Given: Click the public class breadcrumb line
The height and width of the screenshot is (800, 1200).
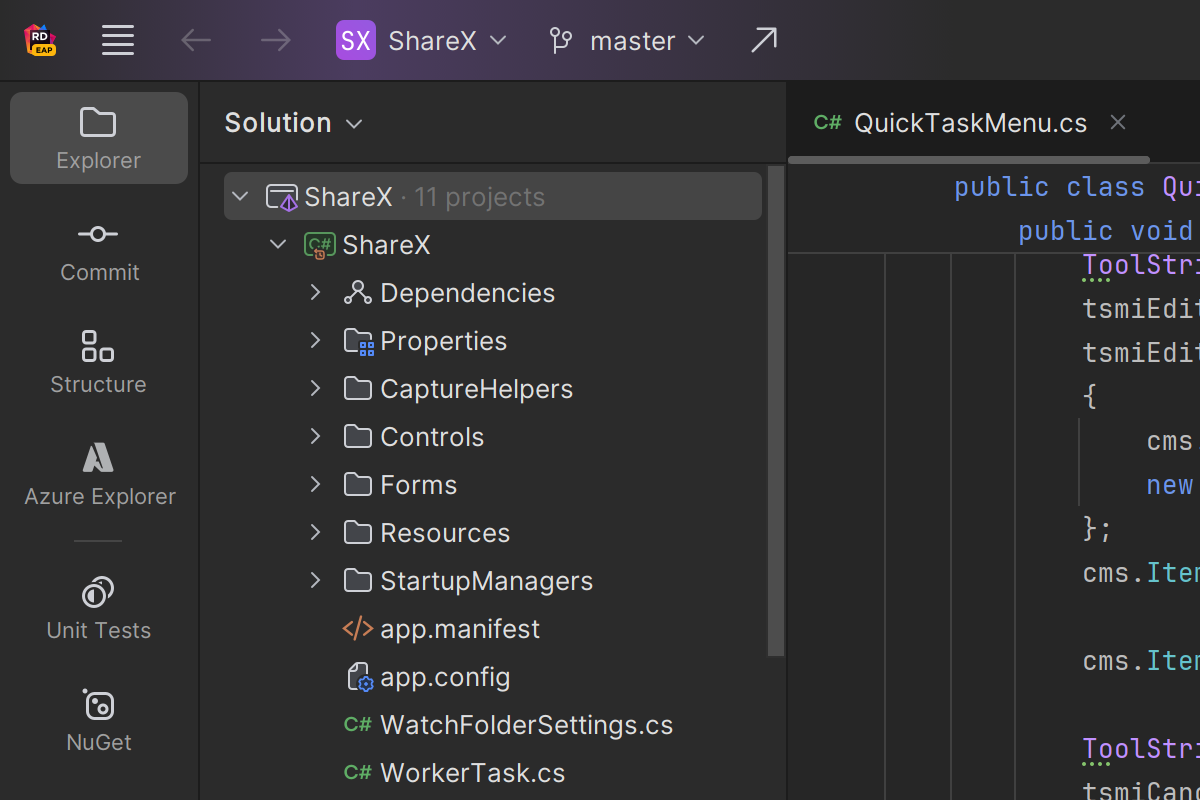Looking at the screenshot, I should pyautogui.click(x=1077, y=187).
